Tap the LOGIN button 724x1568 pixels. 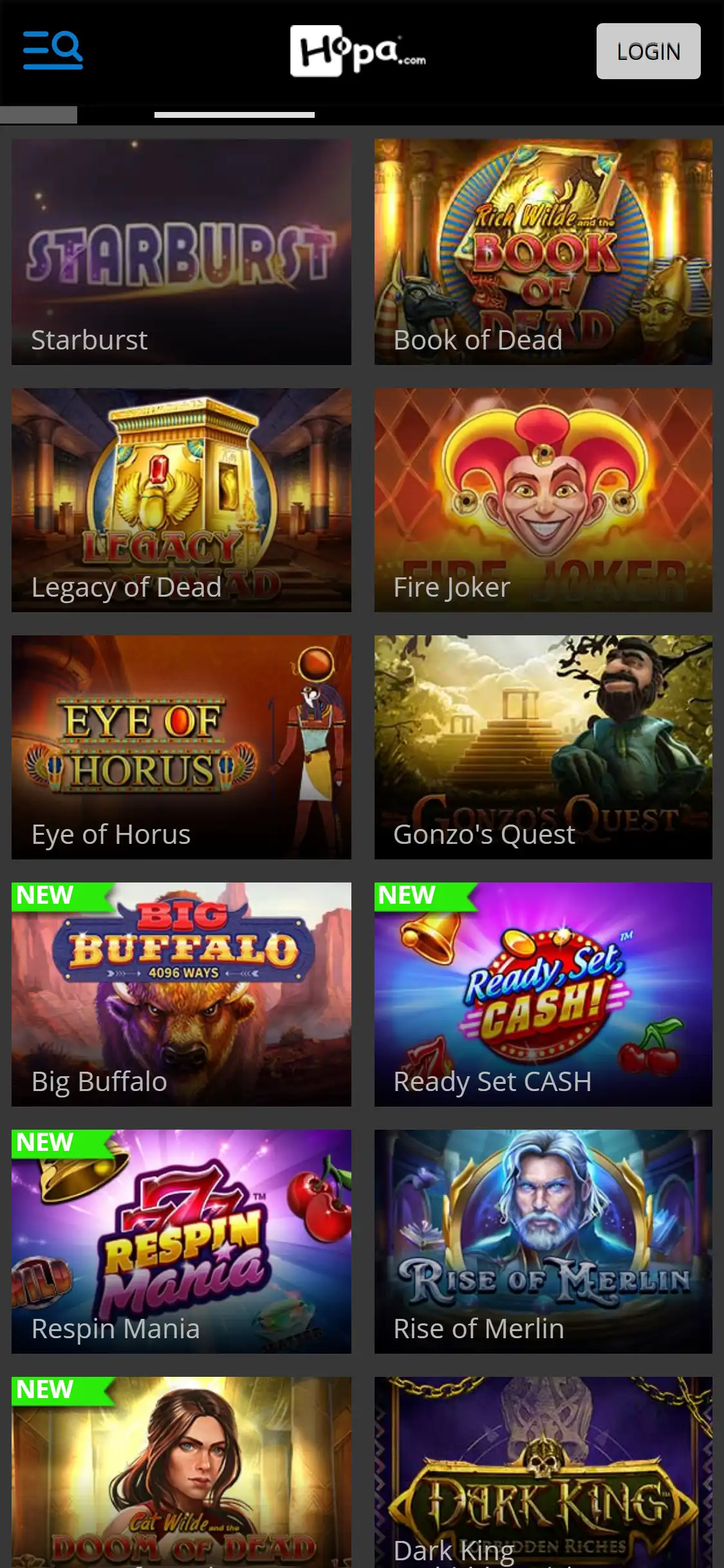tap(648, 51)
